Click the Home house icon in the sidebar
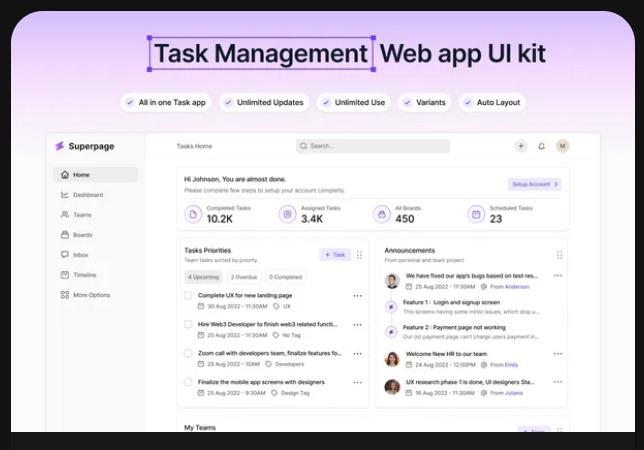Image resolution: width=644 pixels, height=450 pixels. [65, 174]
